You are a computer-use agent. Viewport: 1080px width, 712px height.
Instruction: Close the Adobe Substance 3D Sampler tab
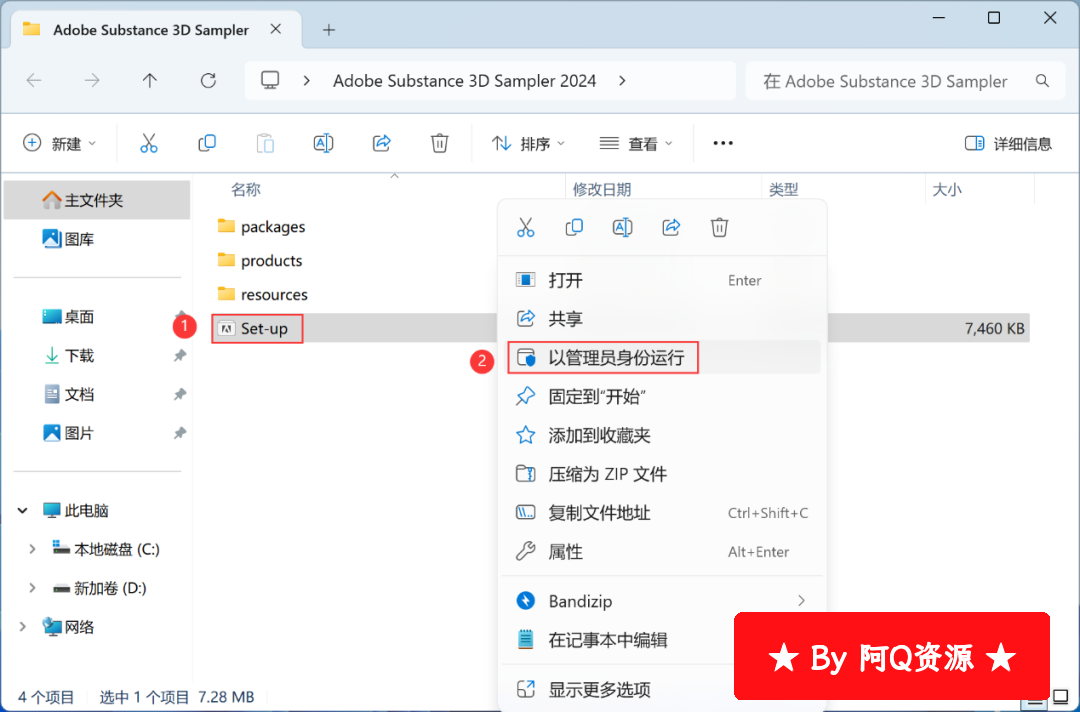276,30
